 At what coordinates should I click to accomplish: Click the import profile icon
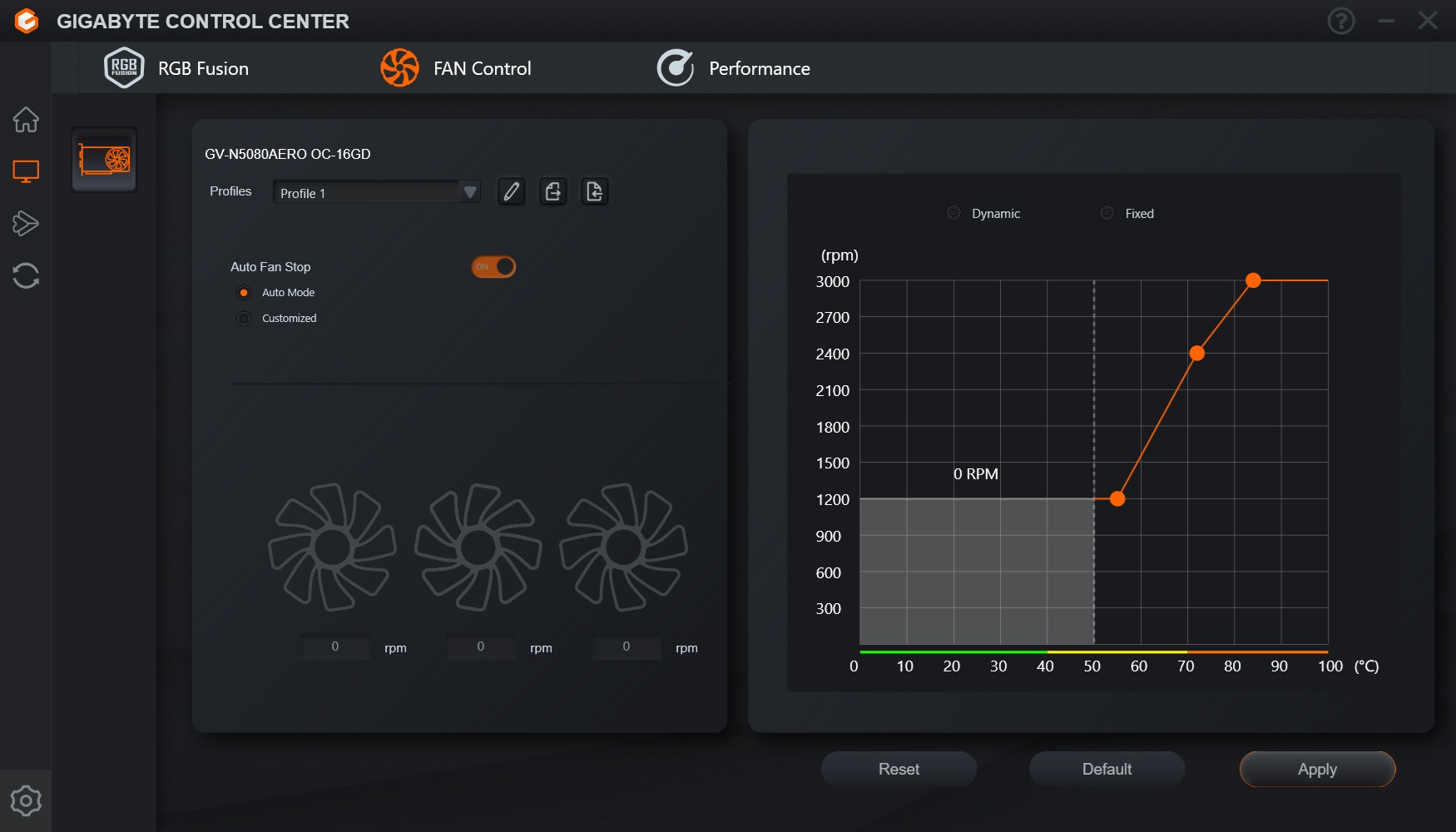(595, 192)
